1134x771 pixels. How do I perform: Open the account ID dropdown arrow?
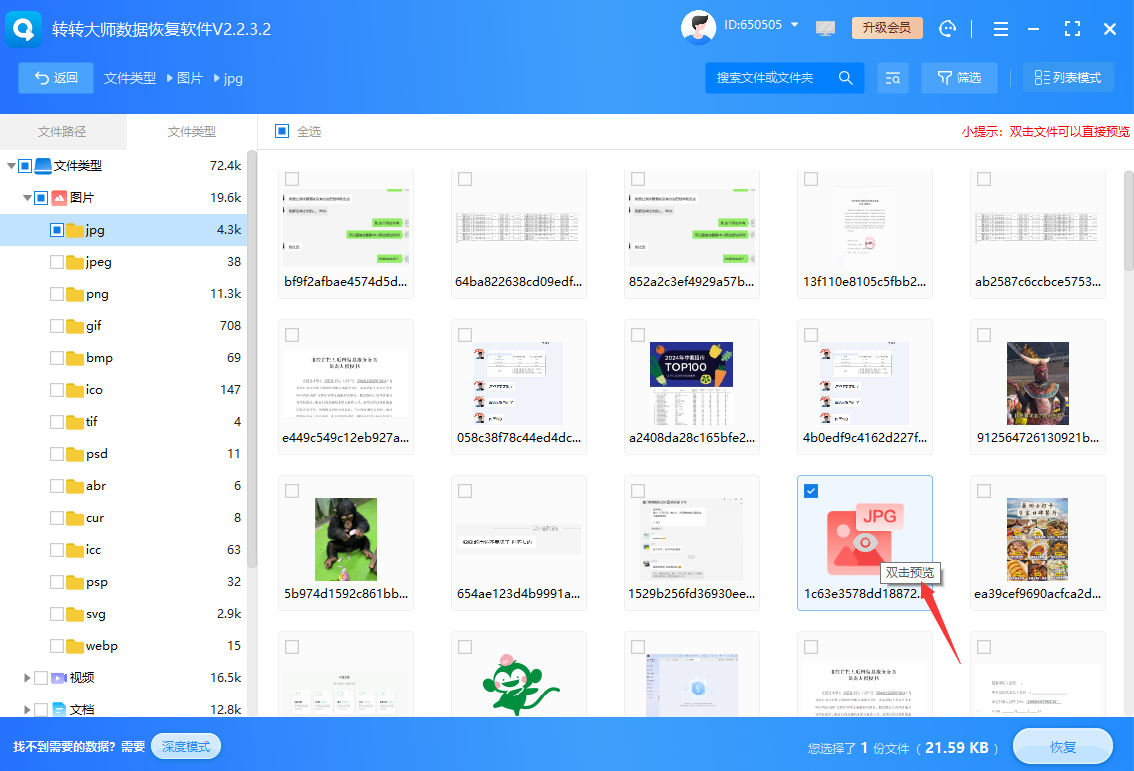coord(795,25)
